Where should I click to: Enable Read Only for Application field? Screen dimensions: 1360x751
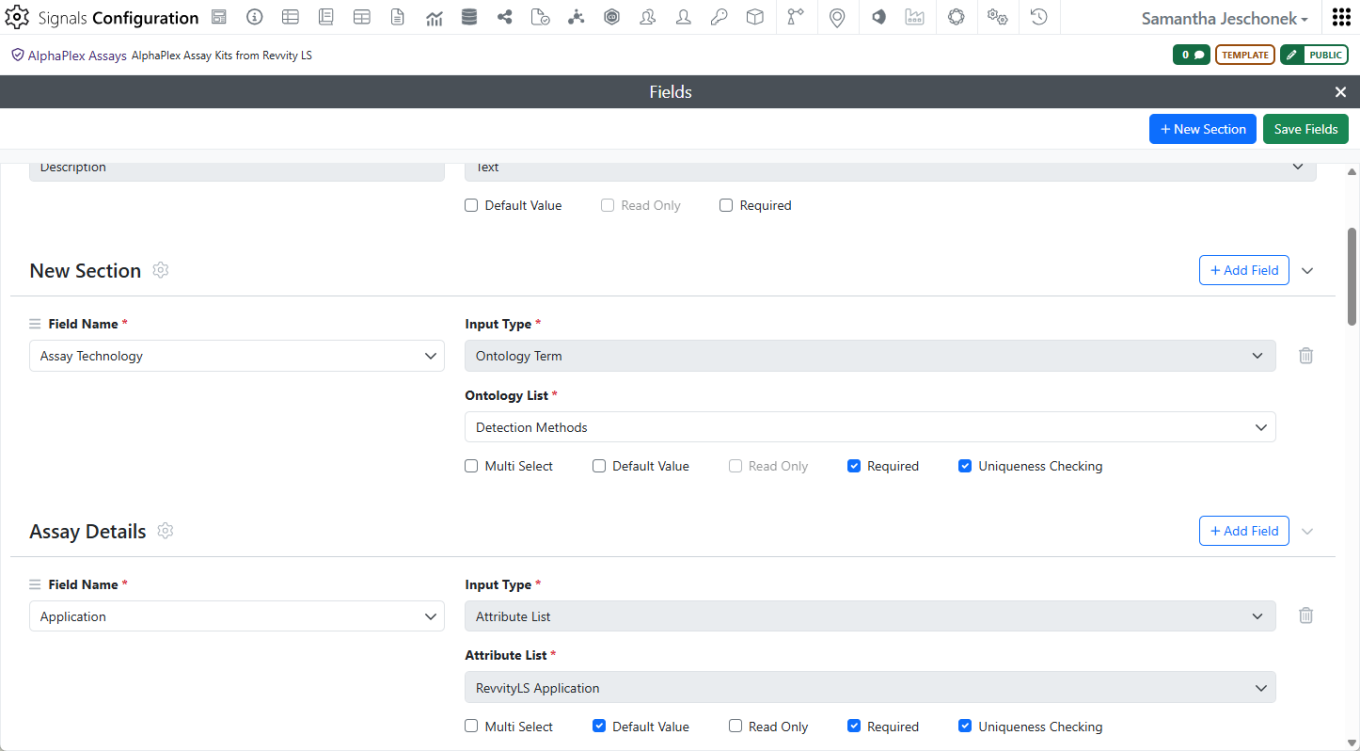tap(735, 727)
